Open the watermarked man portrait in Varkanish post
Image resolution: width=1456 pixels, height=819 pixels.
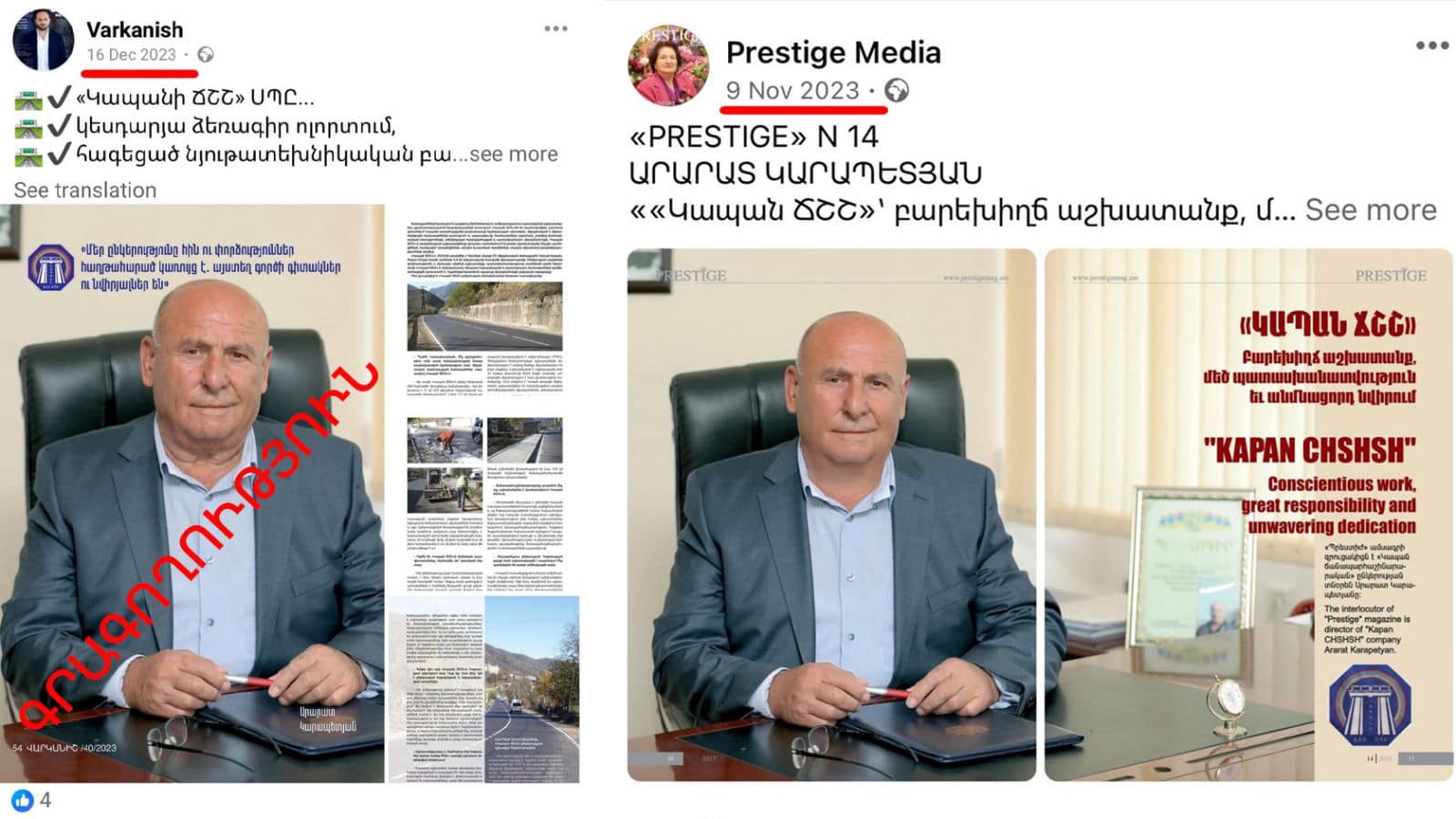(x=192, y=493)
